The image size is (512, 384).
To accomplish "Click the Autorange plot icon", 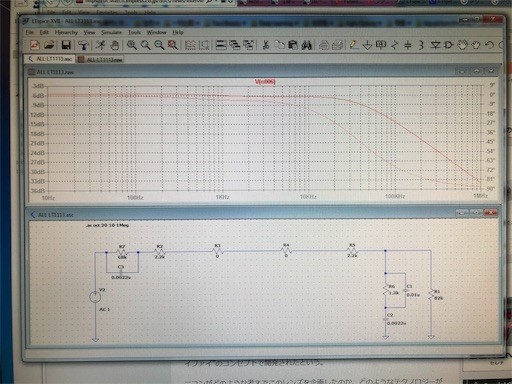I will (190, 45).
